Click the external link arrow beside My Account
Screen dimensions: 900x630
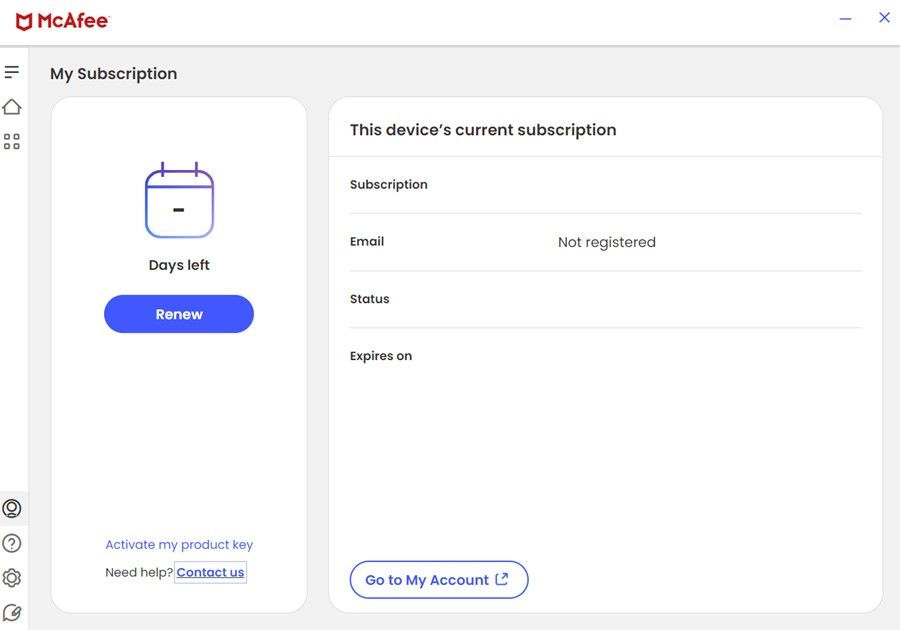502,579
